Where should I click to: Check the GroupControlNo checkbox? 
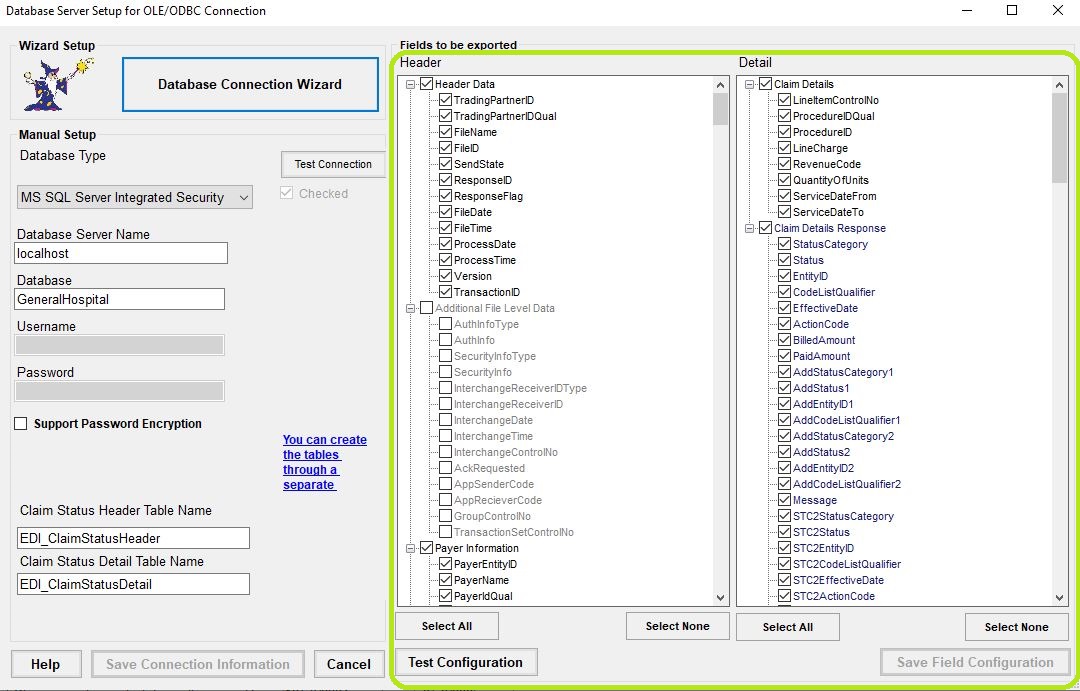[x=446, y=516]
